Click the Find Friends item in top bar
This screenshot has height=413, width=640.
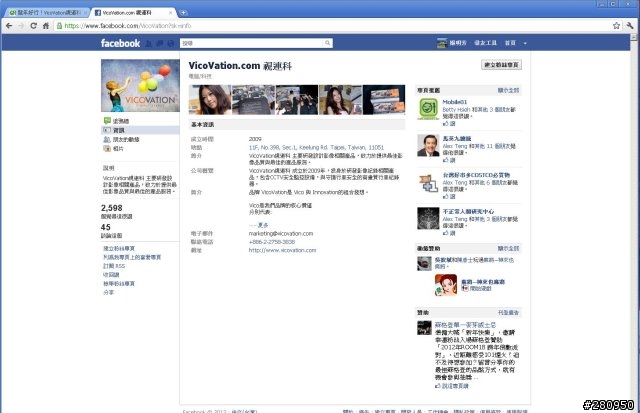(485, 43)
